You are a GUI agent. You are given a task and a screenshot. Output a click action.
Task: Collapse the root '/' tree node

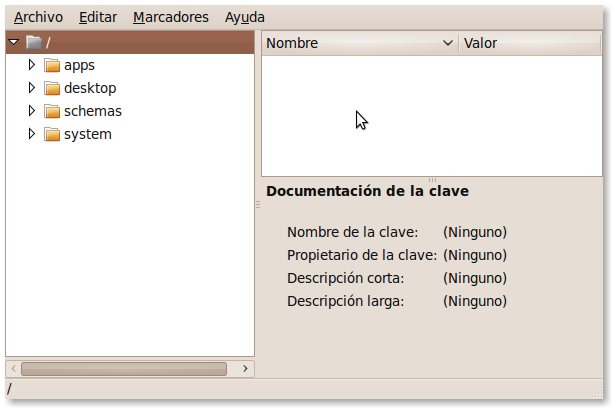click(13, 42)
